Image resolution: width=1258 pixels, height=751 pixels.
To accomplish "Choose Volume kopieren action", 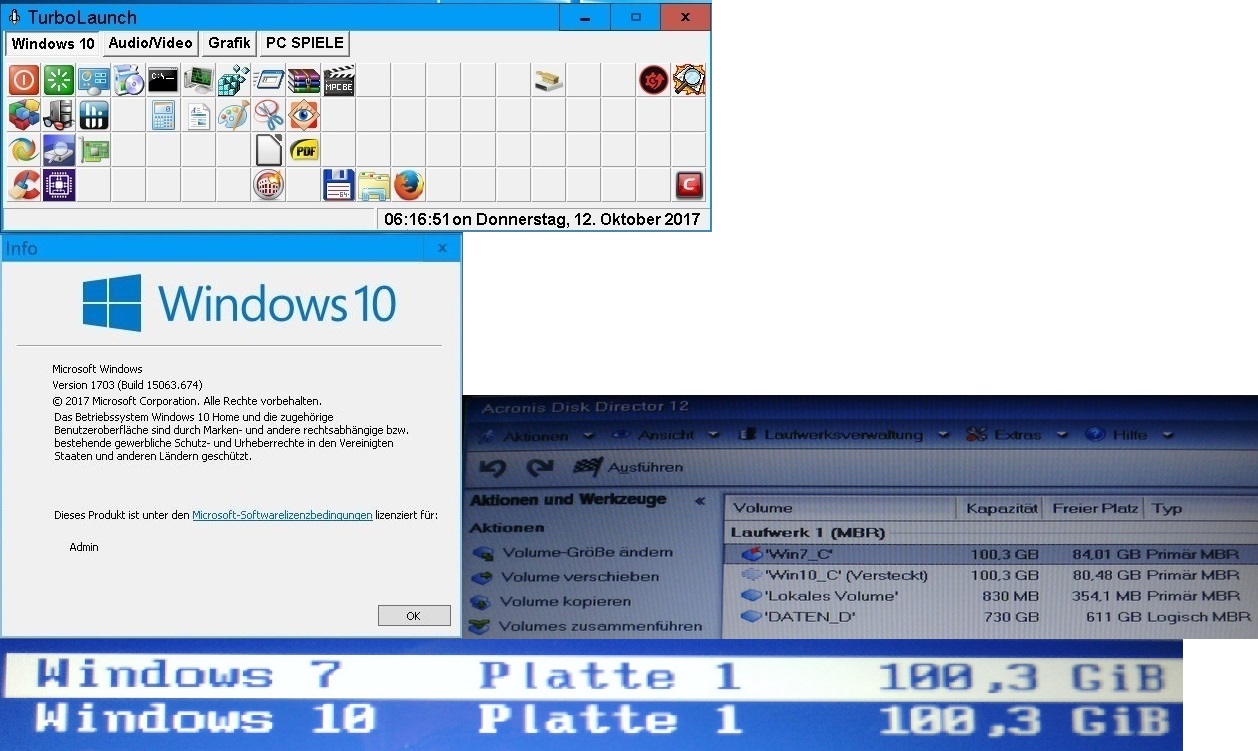I will point(552,602).
